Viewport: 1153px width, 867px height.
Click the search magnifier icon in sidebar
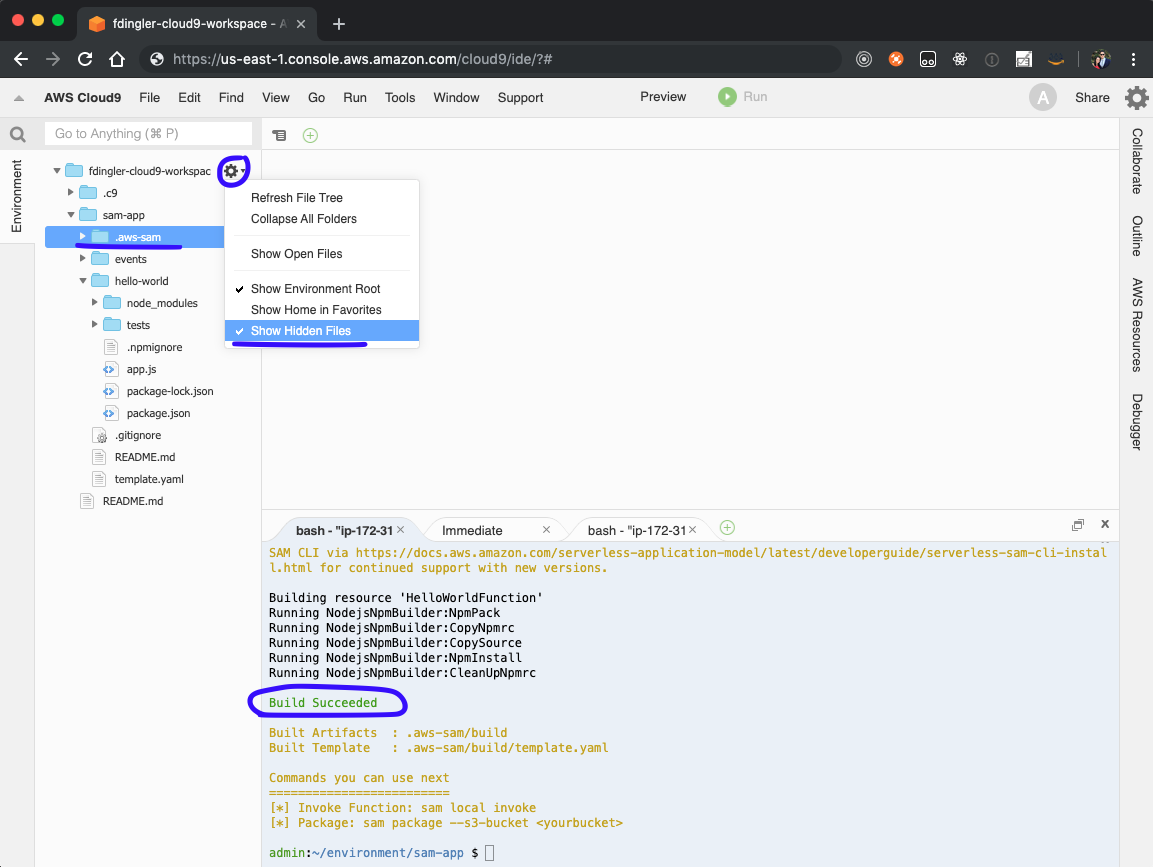18,134
